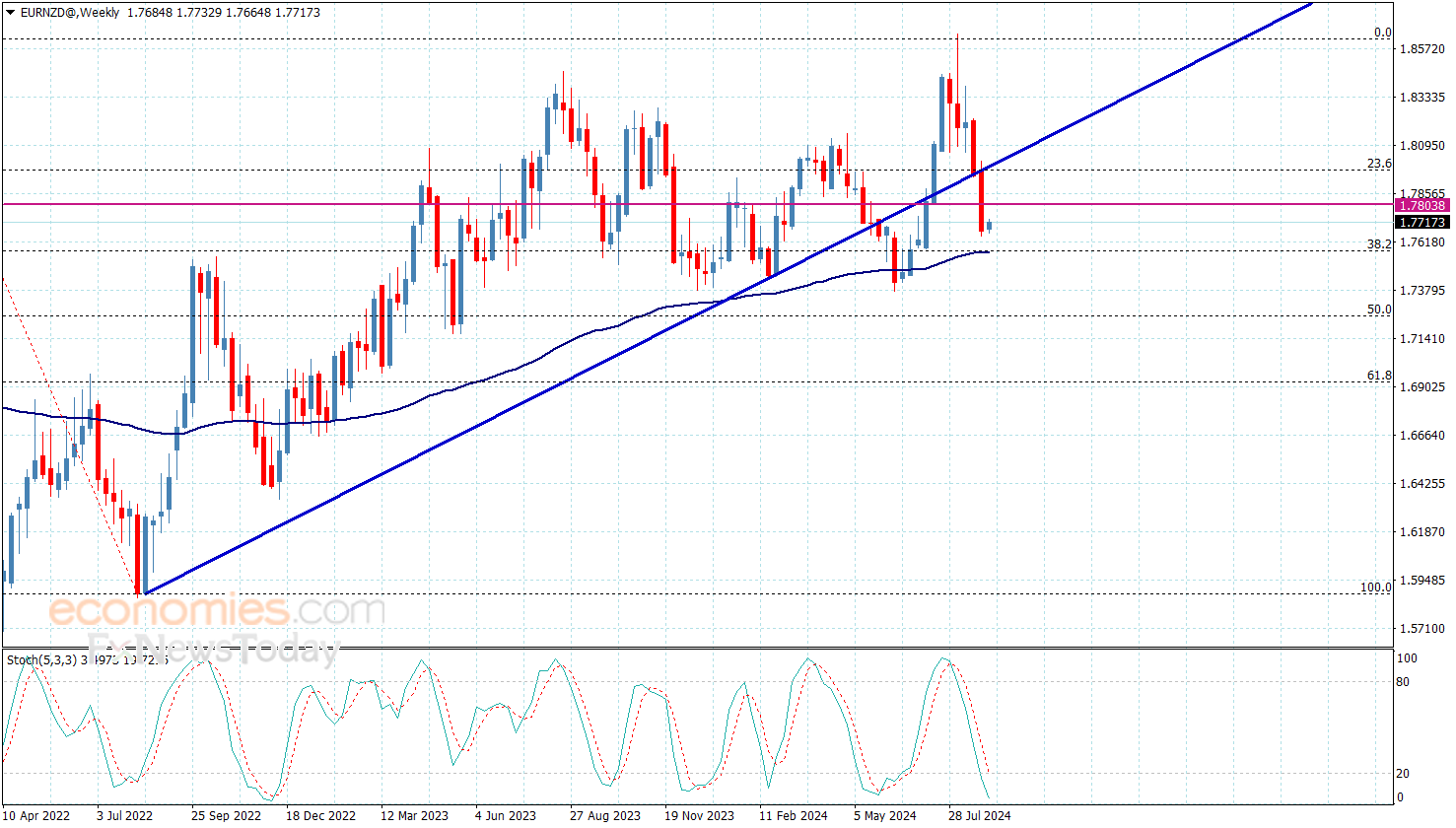Click the 4 Jun 2023 date label

pyautogui.click(x=505, y=815)
